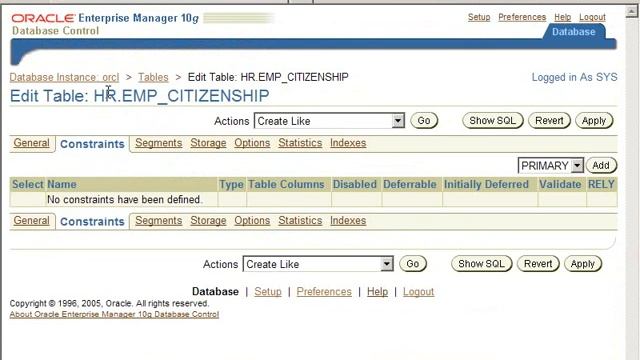The height and width of the screenshot is (360, 640).
Task: Expand the PRIMARY constraint type dropdown
Action: pyautogui.click(x=550, y=165)
